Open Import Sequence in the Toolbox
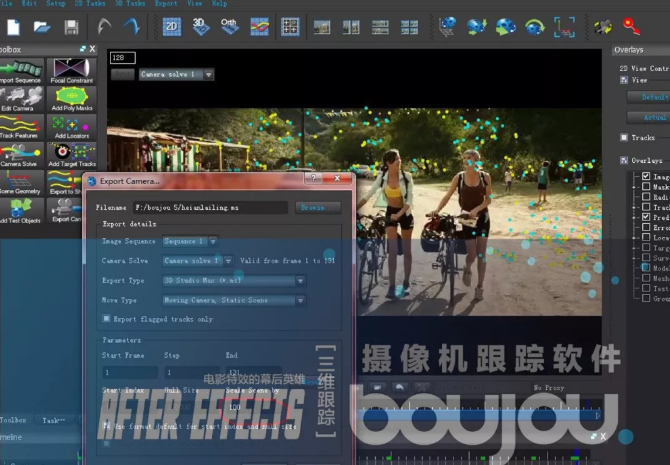670x465 pixels. 21,71
